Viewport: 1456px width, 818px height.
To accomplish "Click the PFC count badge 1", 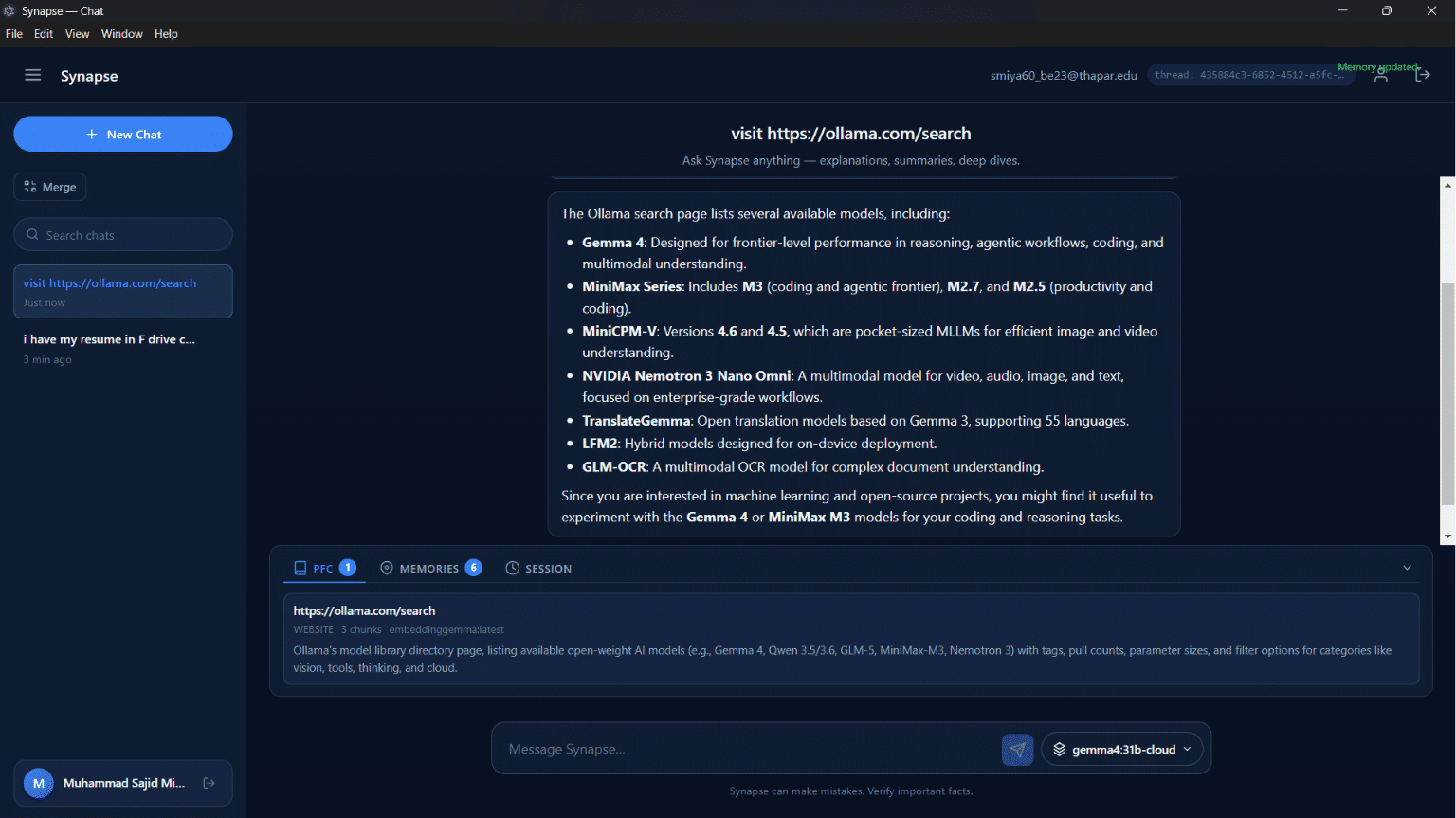I will [x=348, y=568].
